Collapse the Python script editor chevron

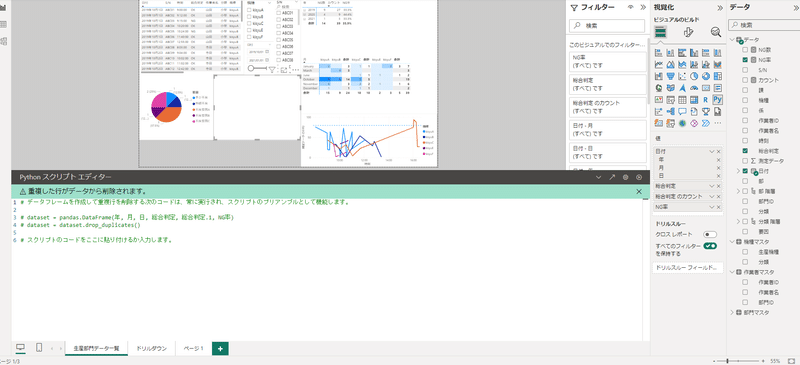click(599, 177)
